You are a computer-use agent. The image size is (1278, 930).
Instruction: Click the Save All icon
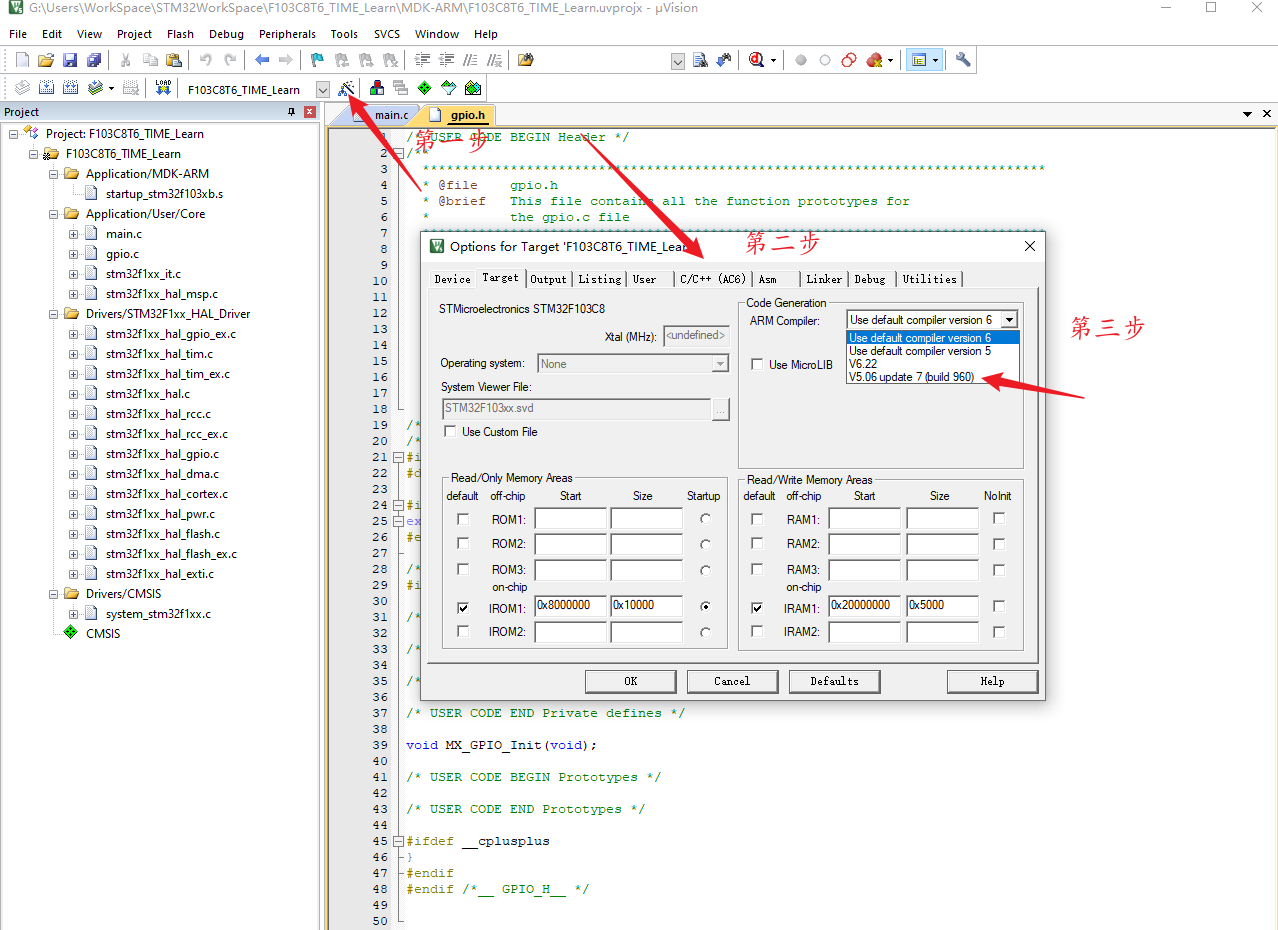point(93,60)
